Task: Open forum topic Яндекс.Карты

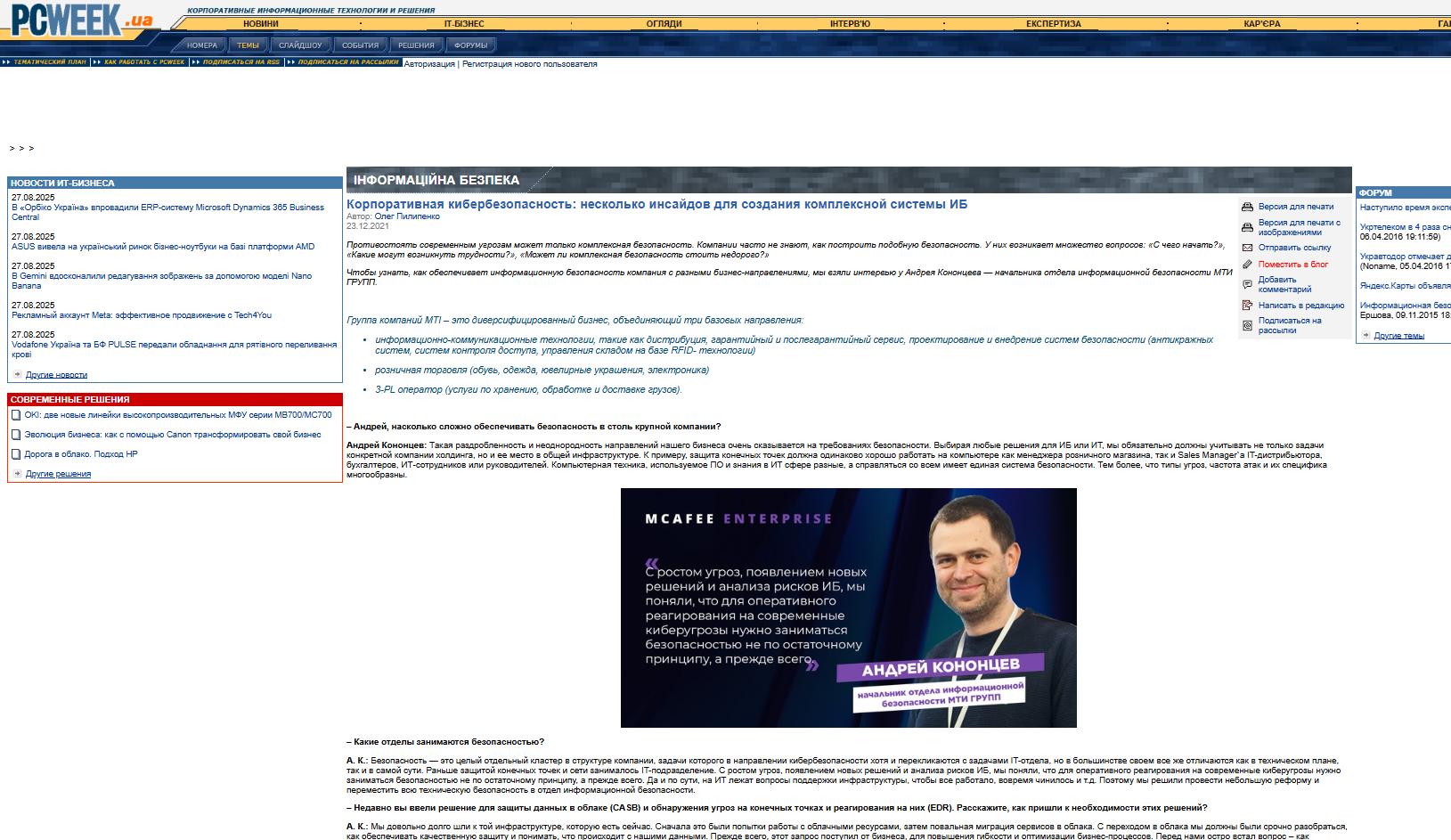Action: [x=1405, y=286]
